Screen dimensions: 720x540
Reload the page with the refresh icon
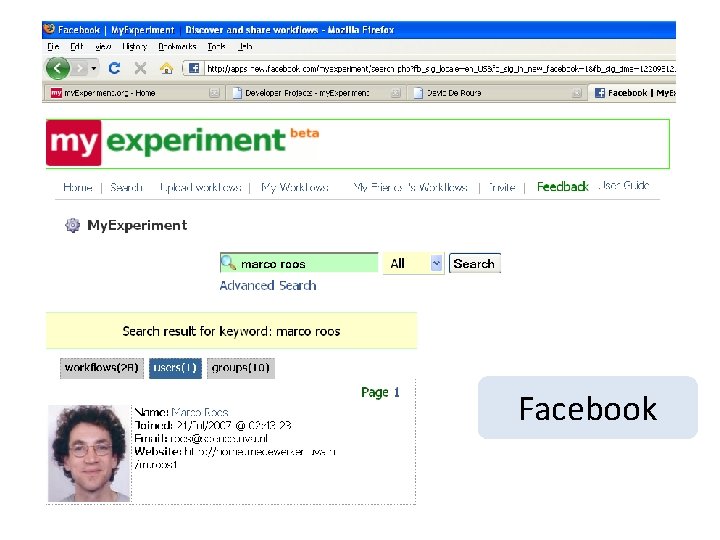coord(114,68)
